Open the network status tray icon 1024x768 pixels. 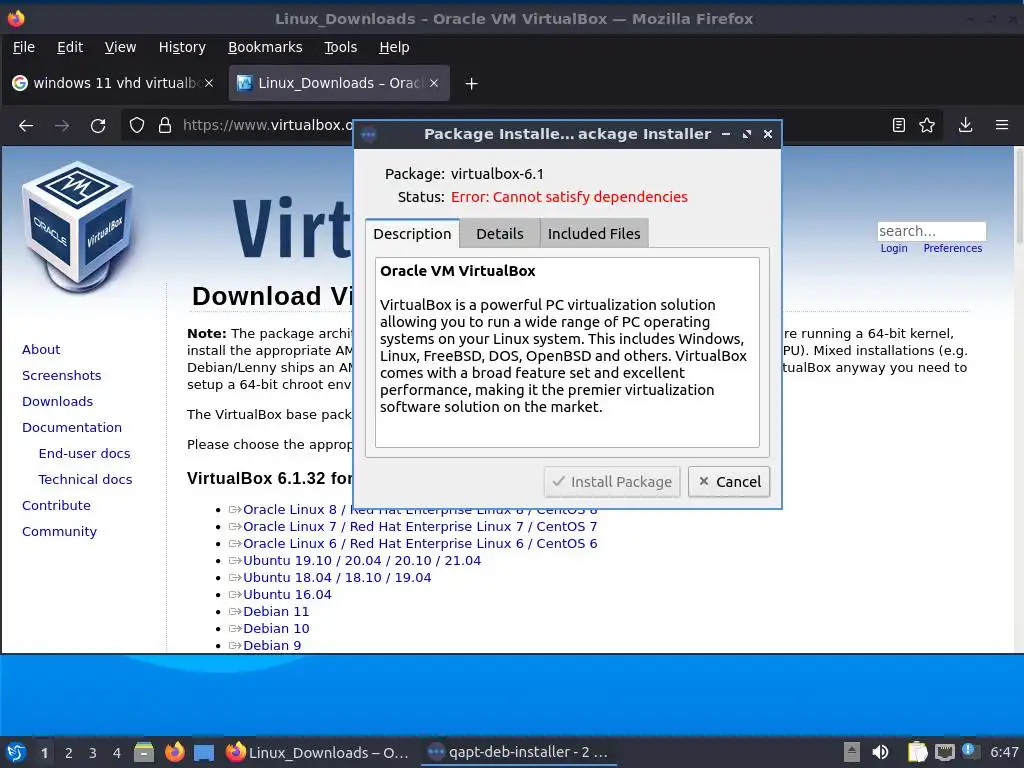tap(944, 752)
